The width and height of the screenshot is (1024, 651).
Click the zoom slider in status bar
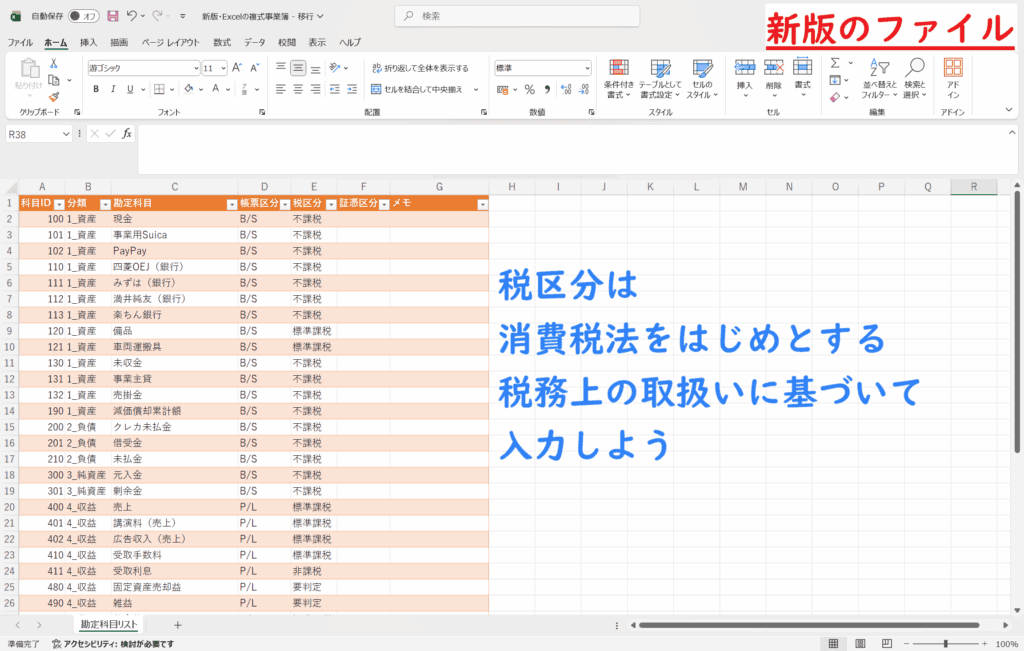point(946,644)
